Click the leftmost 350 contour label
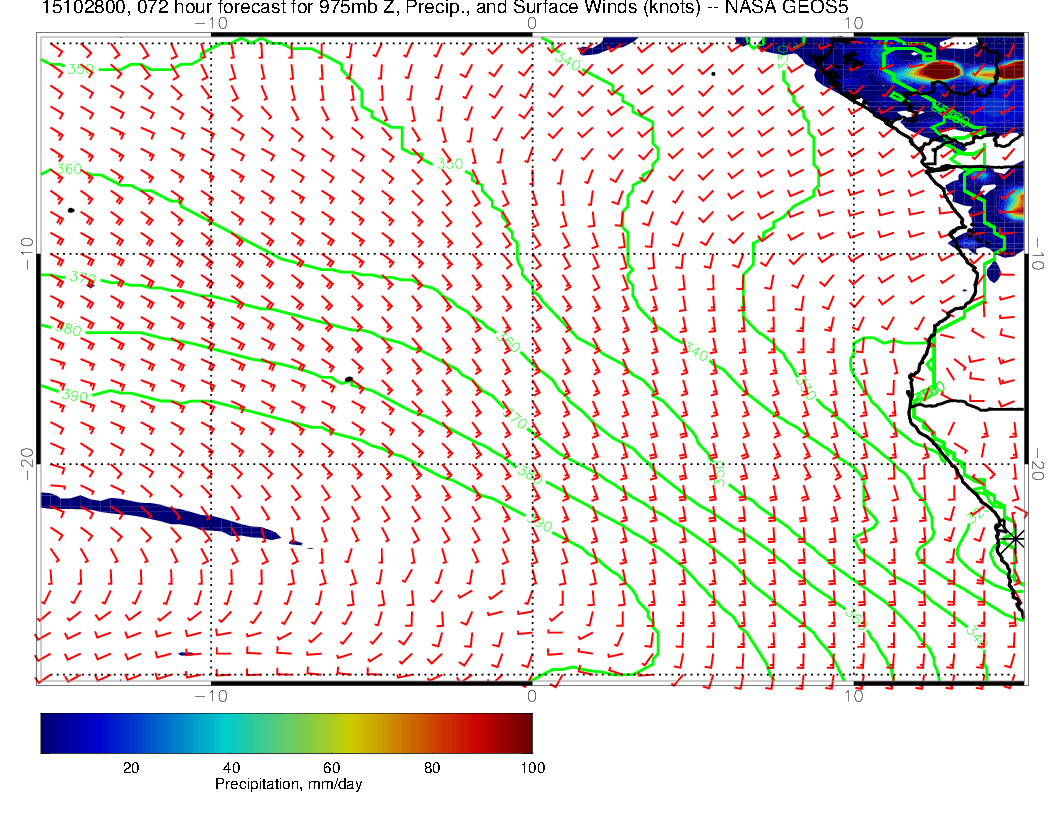Image resolution: width=1056 pixels, height=816 pixels. [x=80, y=69]
